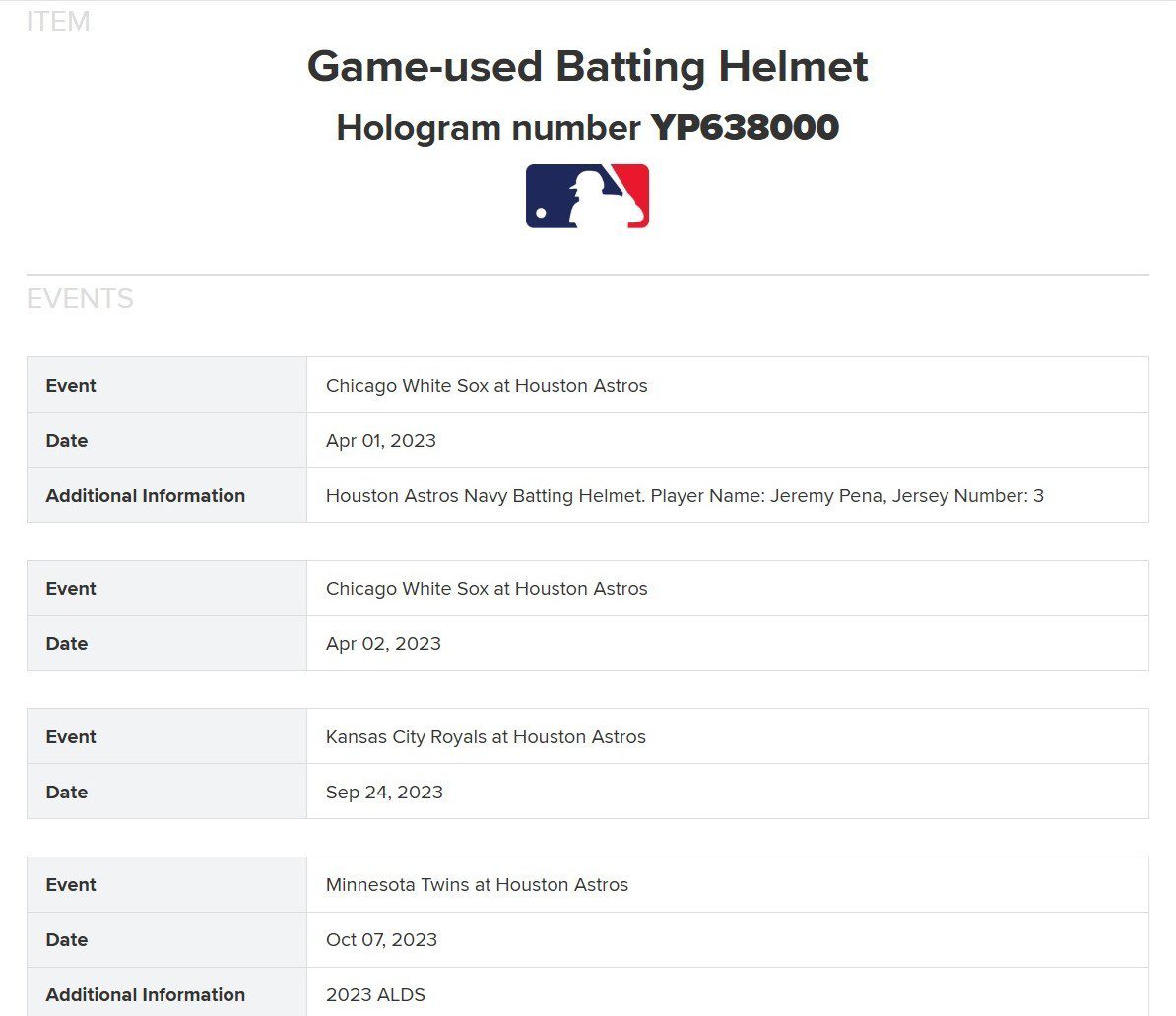Click the Oct 07, 2023 date value

[x=381, y=939]
